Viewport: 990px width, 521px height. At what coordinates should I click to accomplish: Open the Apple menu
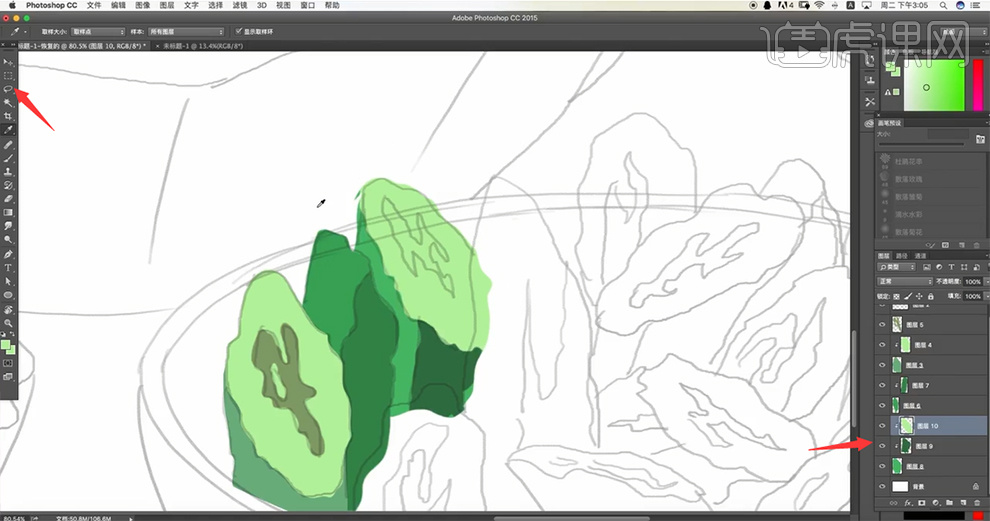12,5
